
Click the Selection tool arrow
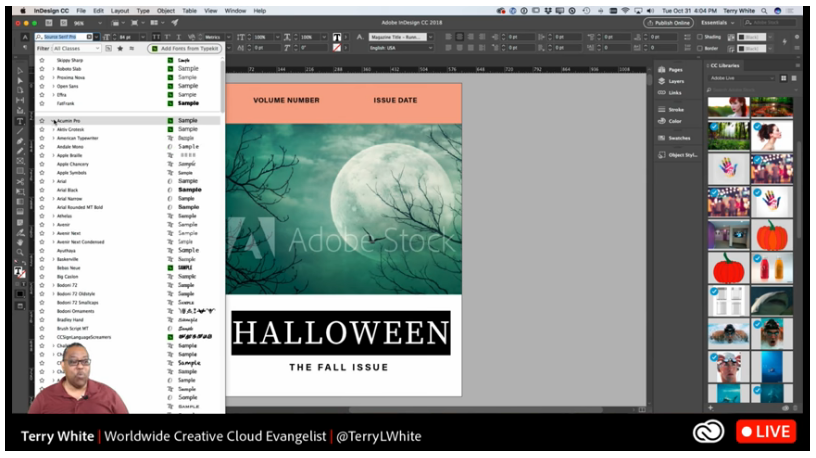[20, 70]
